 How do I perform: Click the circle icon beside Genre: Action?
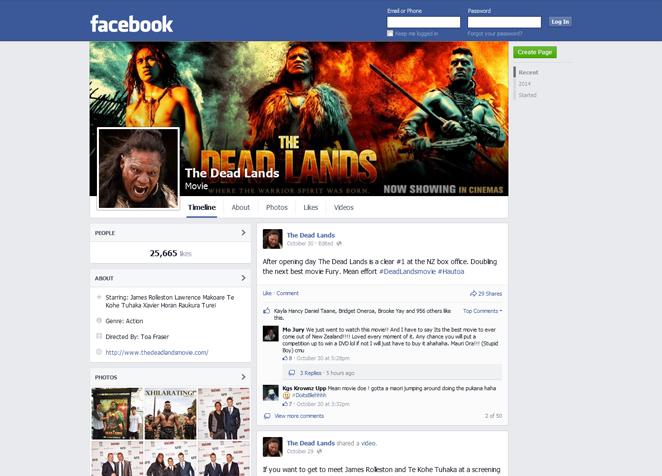coord(99,321)
